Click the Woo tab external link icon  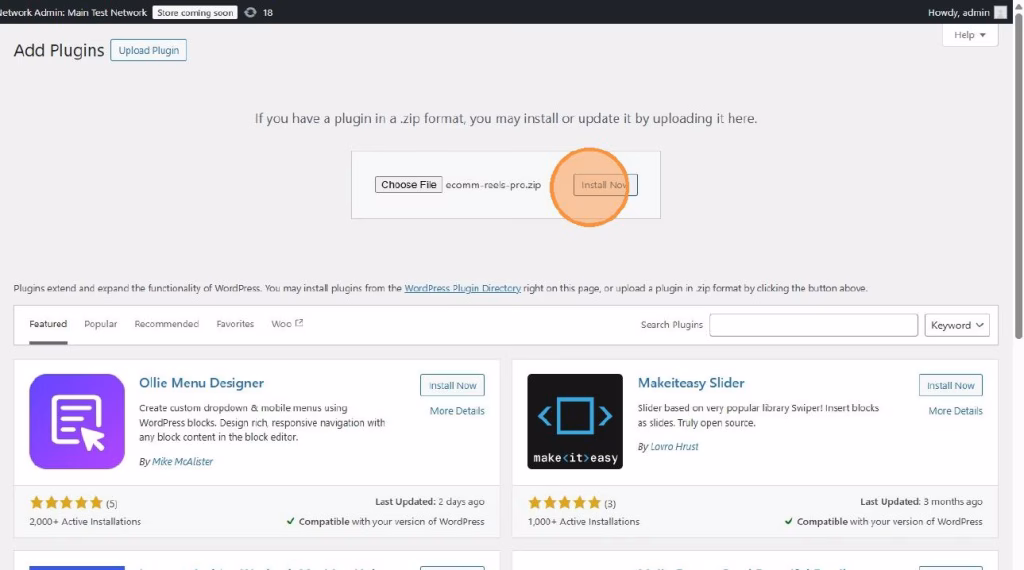[299, 323]
